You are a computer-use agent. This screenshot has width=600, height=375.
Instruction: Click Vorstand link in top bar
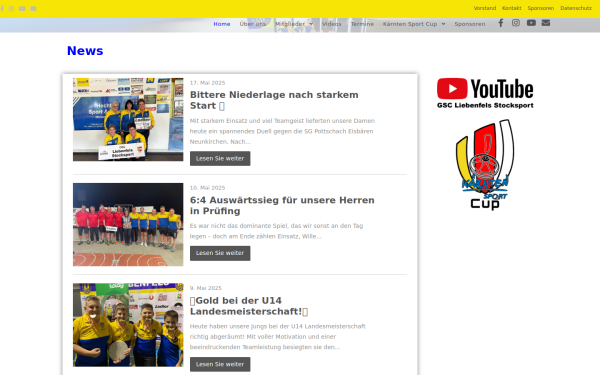pos(485,8)
